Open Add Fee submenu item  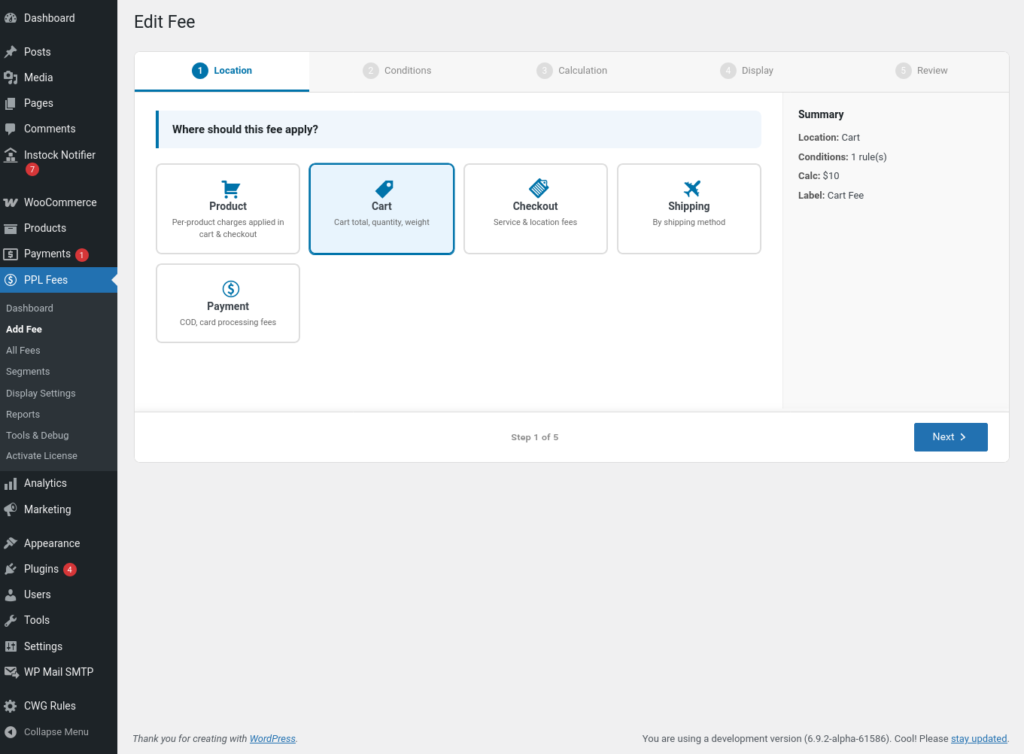(x=24, y=330)
